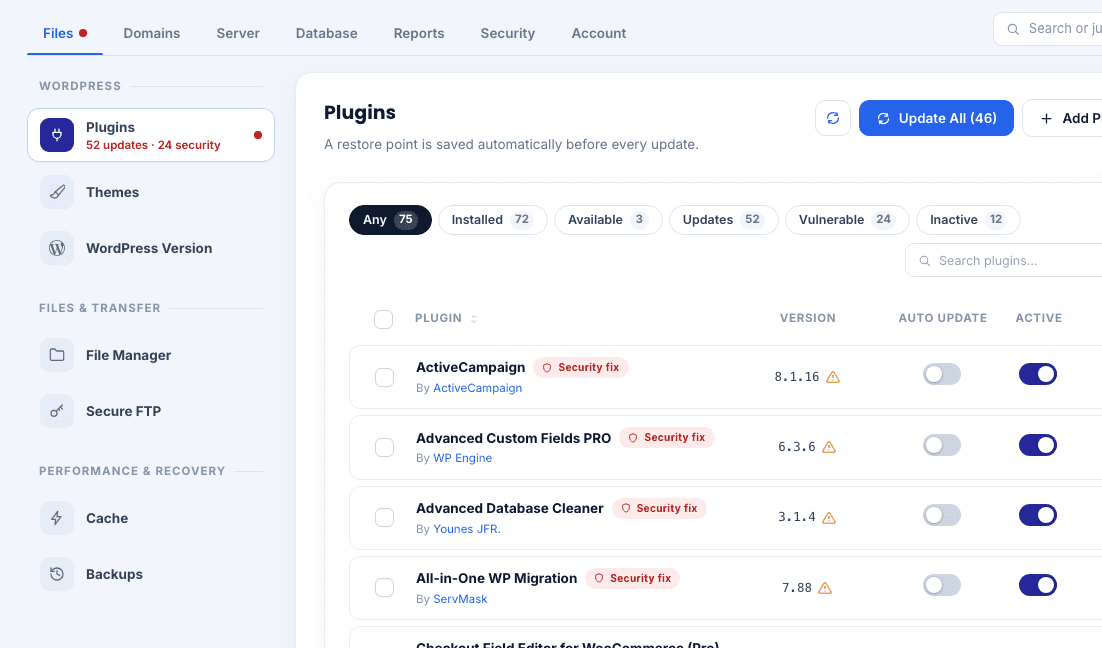Image resolution: width=1102 pixels, height=648 pixels.
Task: Click the Add Plugin button
Action: point(1063,118)
